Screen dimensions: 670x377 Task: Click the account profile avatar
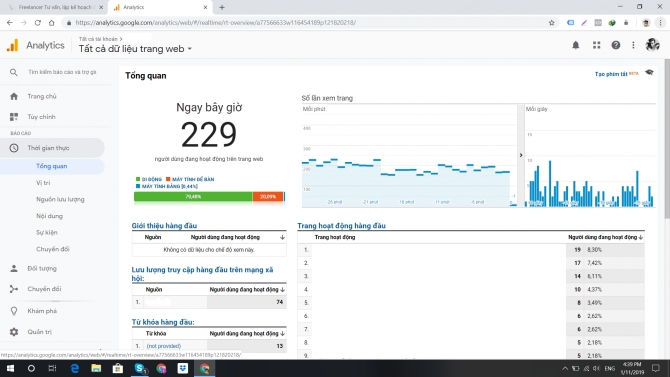(x=652, y=44)
